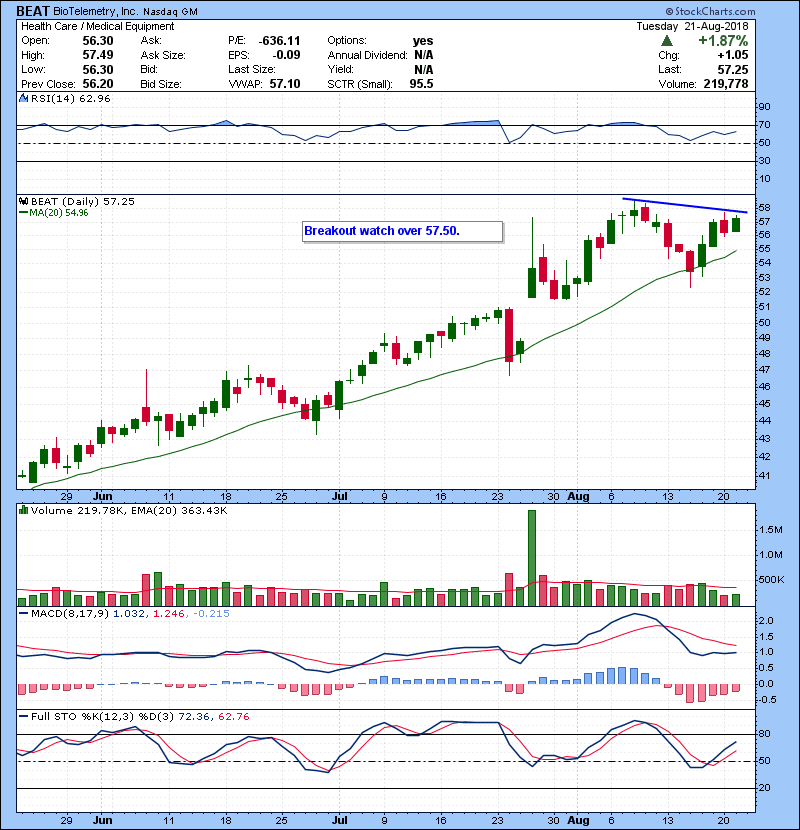
Task: Click the 'Annual Dividend:' label
Action: pyautogui.click(x=367, y=55)
